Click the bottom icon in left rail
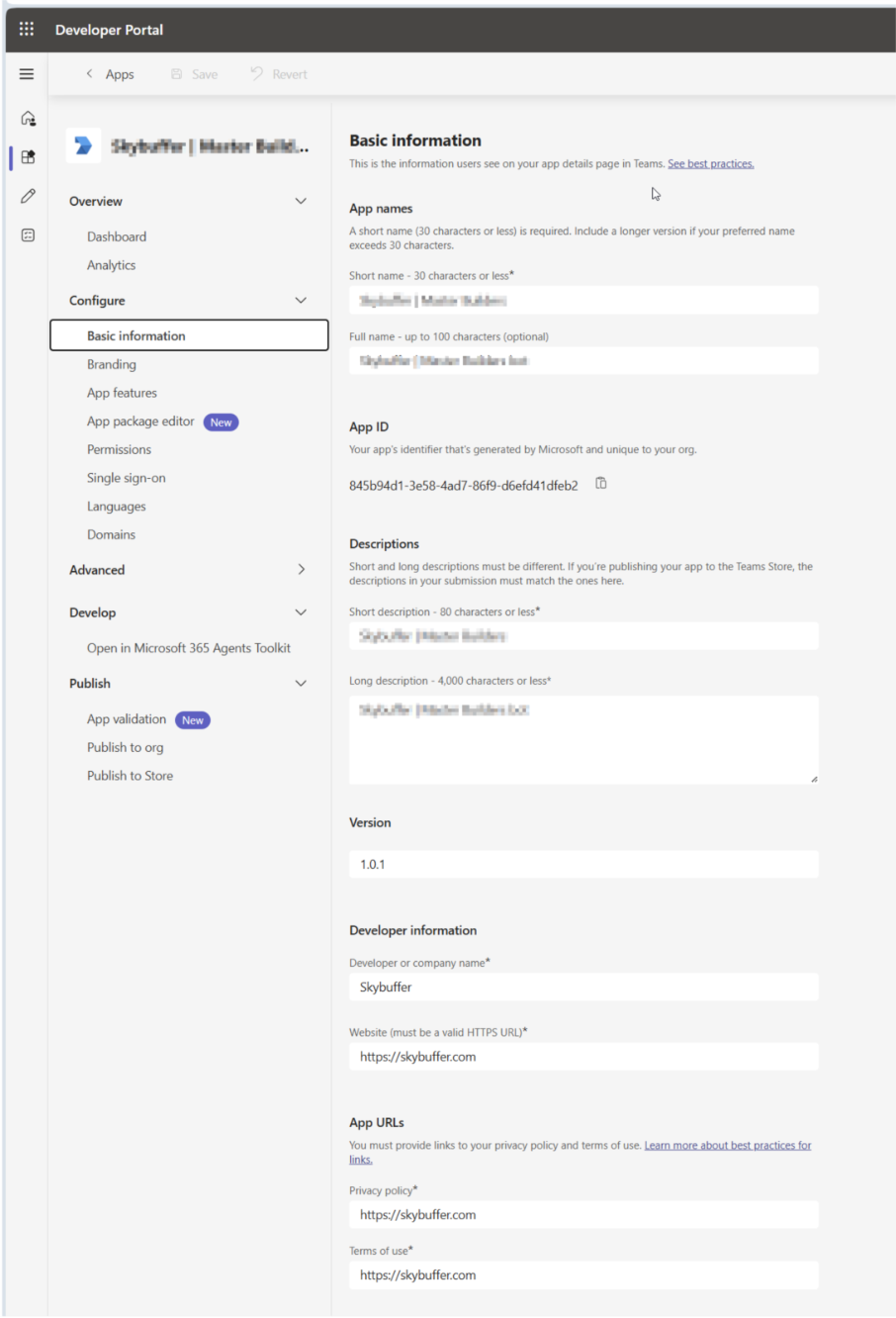This screenshot has width=896, height=1318. (28, 235)
